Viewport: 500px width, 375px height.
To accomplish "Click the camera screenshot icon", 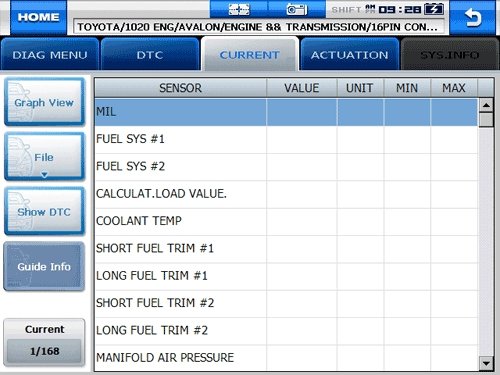I will pyautogui.click(x=297, y=9).
